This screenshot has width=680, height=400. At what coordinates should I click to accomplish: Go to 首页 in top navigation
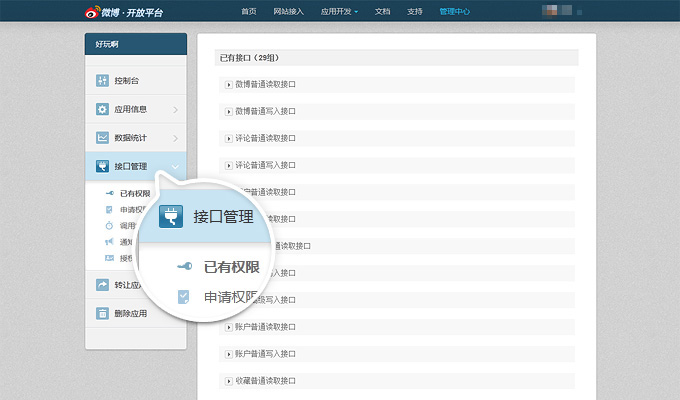[x=249, y=12]
